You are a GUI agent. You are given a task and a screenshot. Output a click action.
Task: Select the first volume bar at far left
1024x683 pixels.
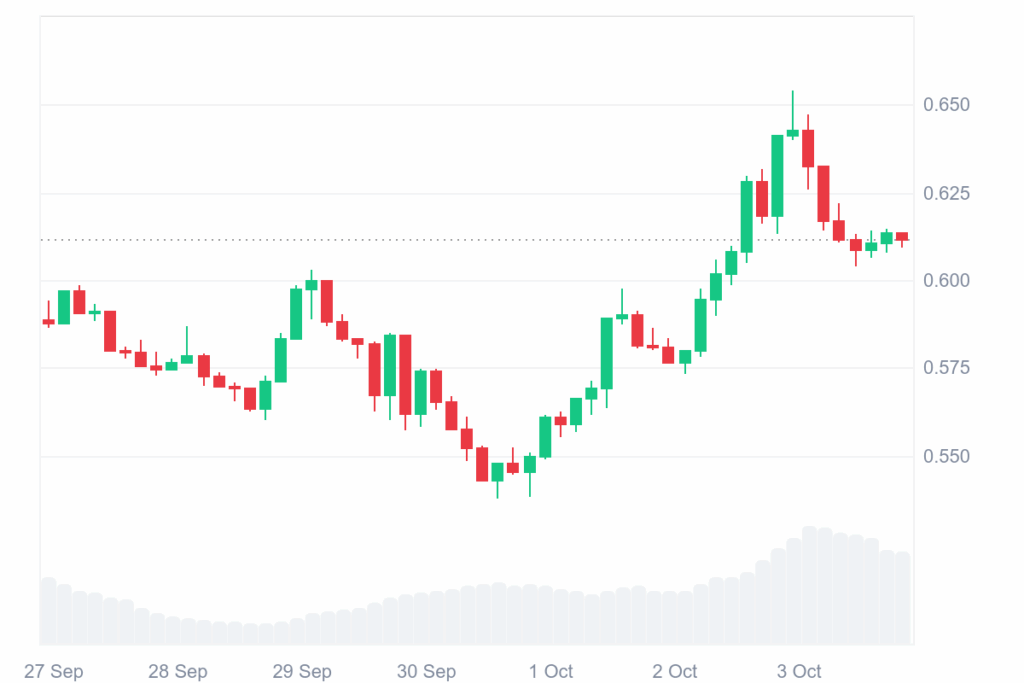tap(48, 610)
